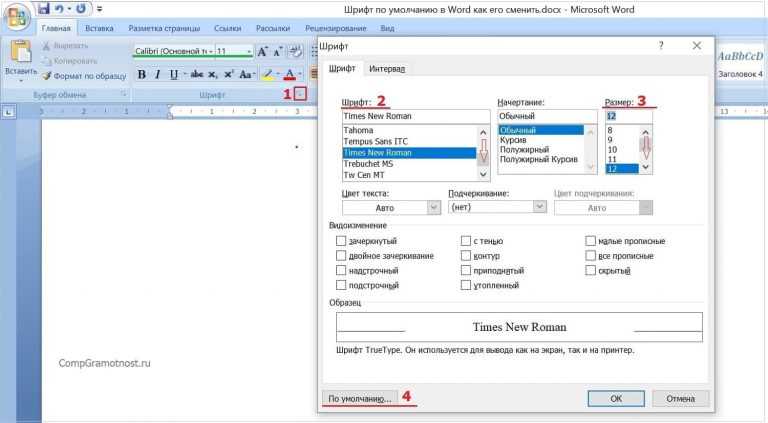Click the Grow Font icon
Image resolution: width=768 pixels, height=423 pixels.
pos(263,51)
